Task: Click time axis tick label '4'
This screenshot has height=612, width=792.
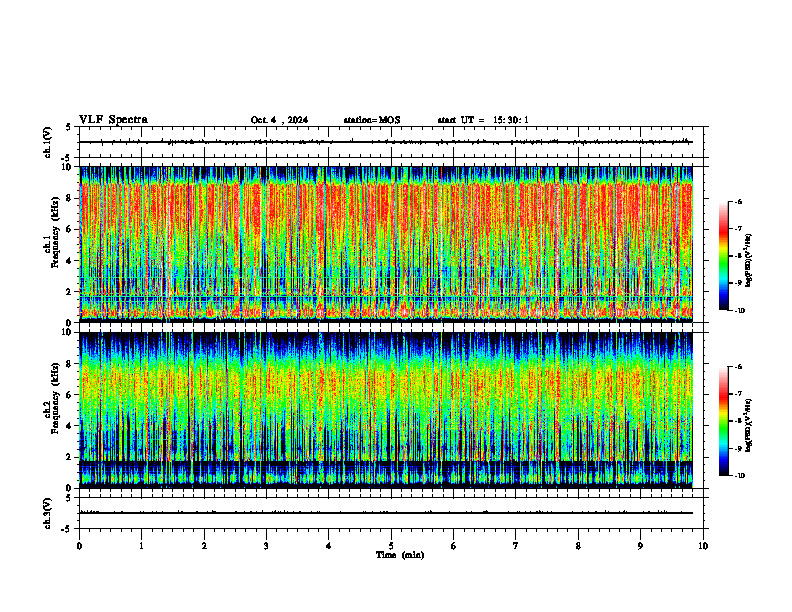Action: [x=329, y=546]
